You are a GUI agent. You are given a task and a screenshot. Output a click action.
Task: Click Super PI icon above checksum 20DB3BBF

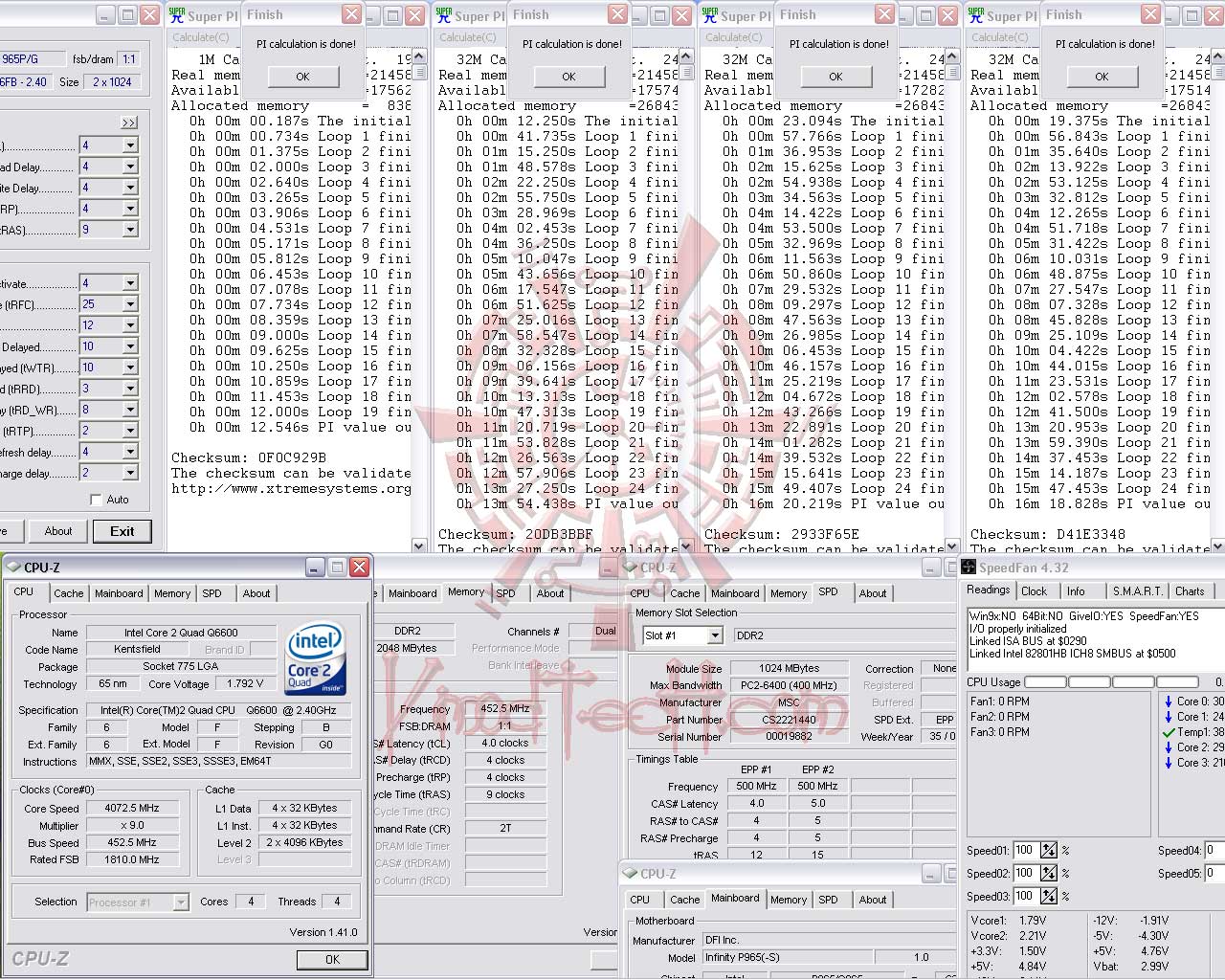(444, 15)
